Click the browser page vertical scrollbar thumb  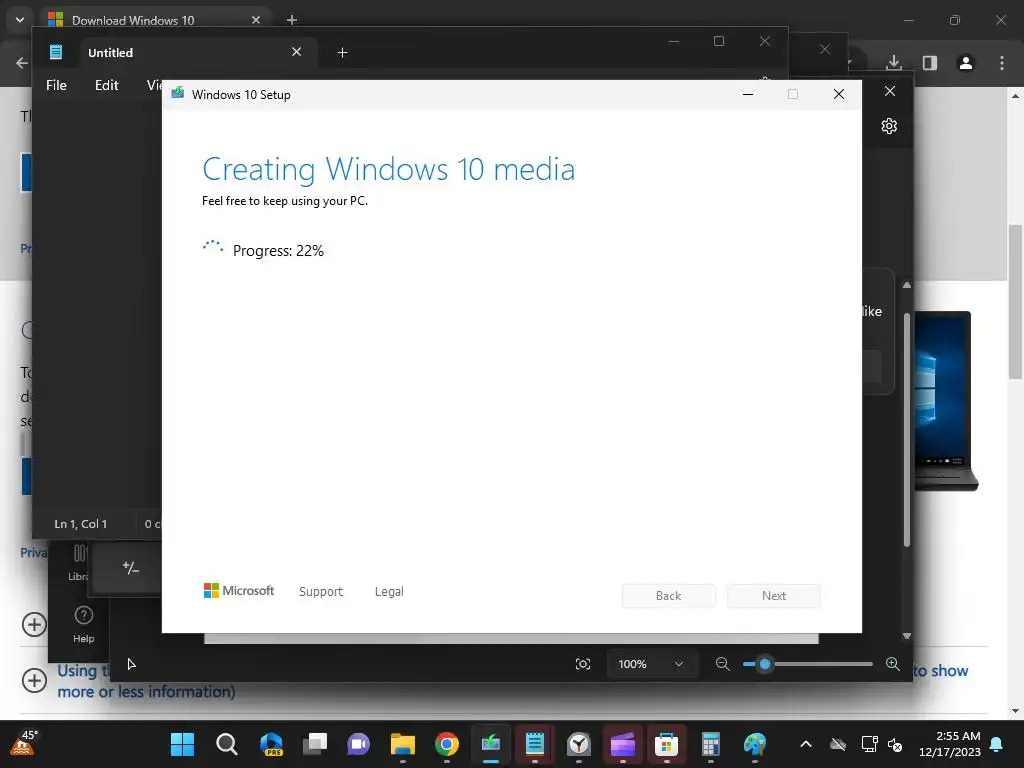[x=1016, y=302]
